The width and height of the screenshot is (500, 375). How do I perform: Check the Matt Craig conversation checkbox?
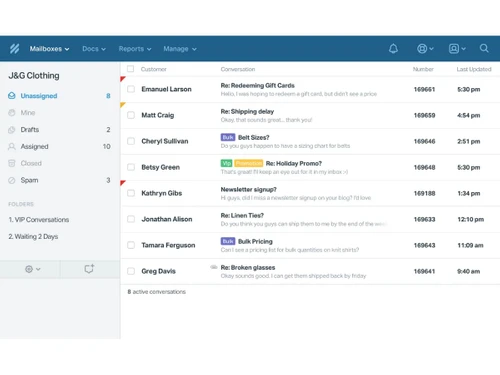click(131, 115)
